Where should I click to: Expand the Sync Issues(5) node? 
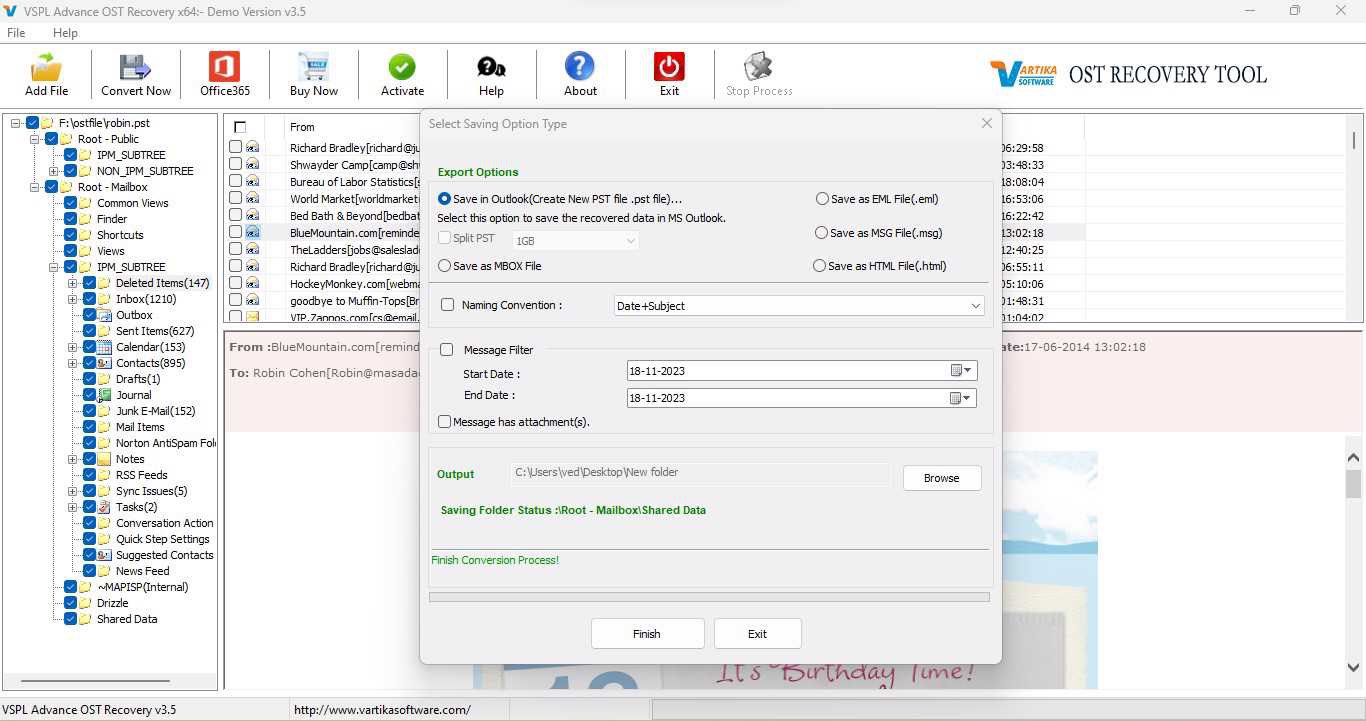tap(73, 491)
